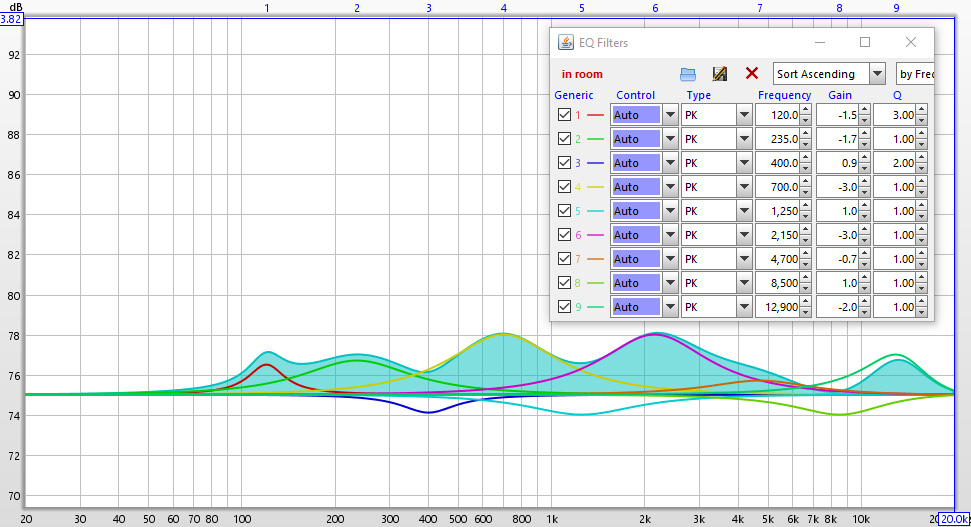The height and width of the screenshot is (527, 971).
Task: Click the 20.0k axis limit box
Action: (x=954, y=519)
